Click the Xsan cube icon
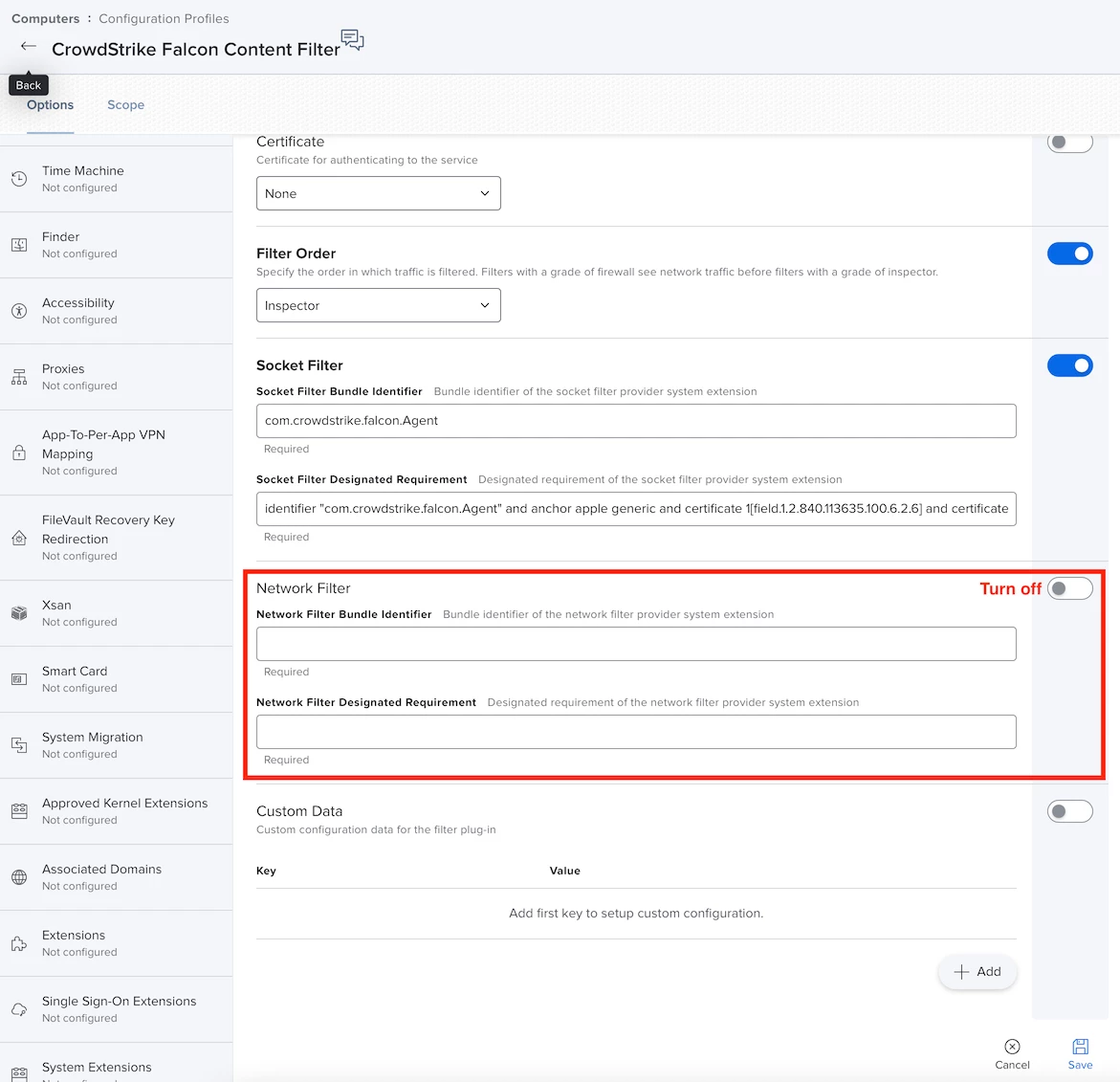1120x1082 pixels. (19, 613)
